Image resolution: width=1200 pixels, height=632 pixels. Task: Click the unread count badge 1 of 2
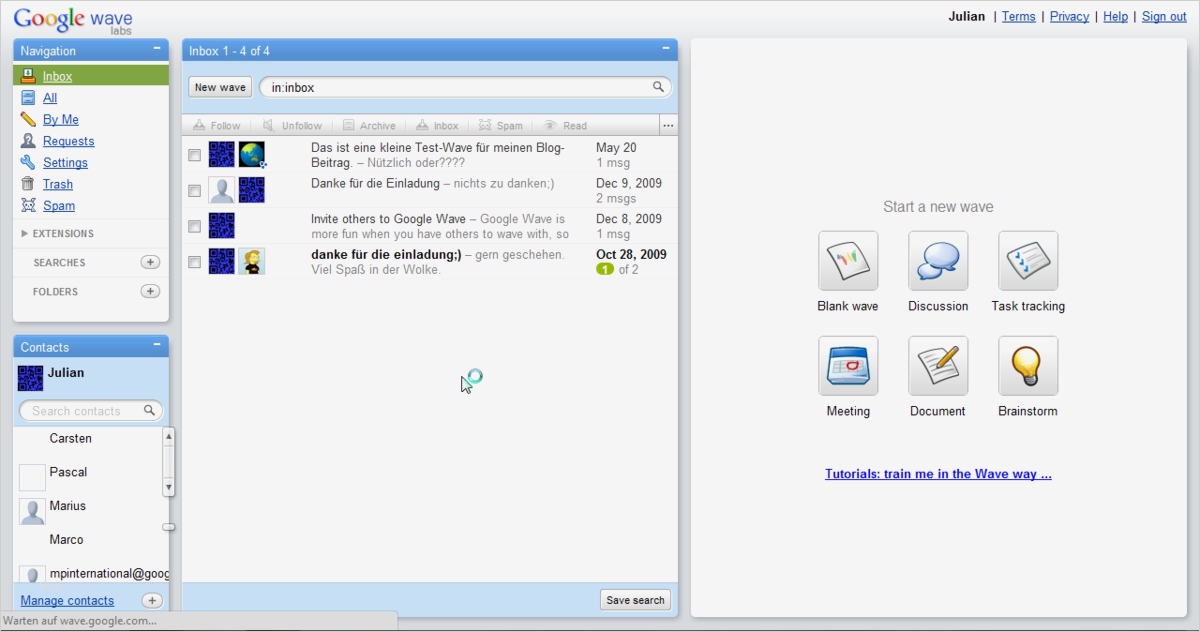605,270
